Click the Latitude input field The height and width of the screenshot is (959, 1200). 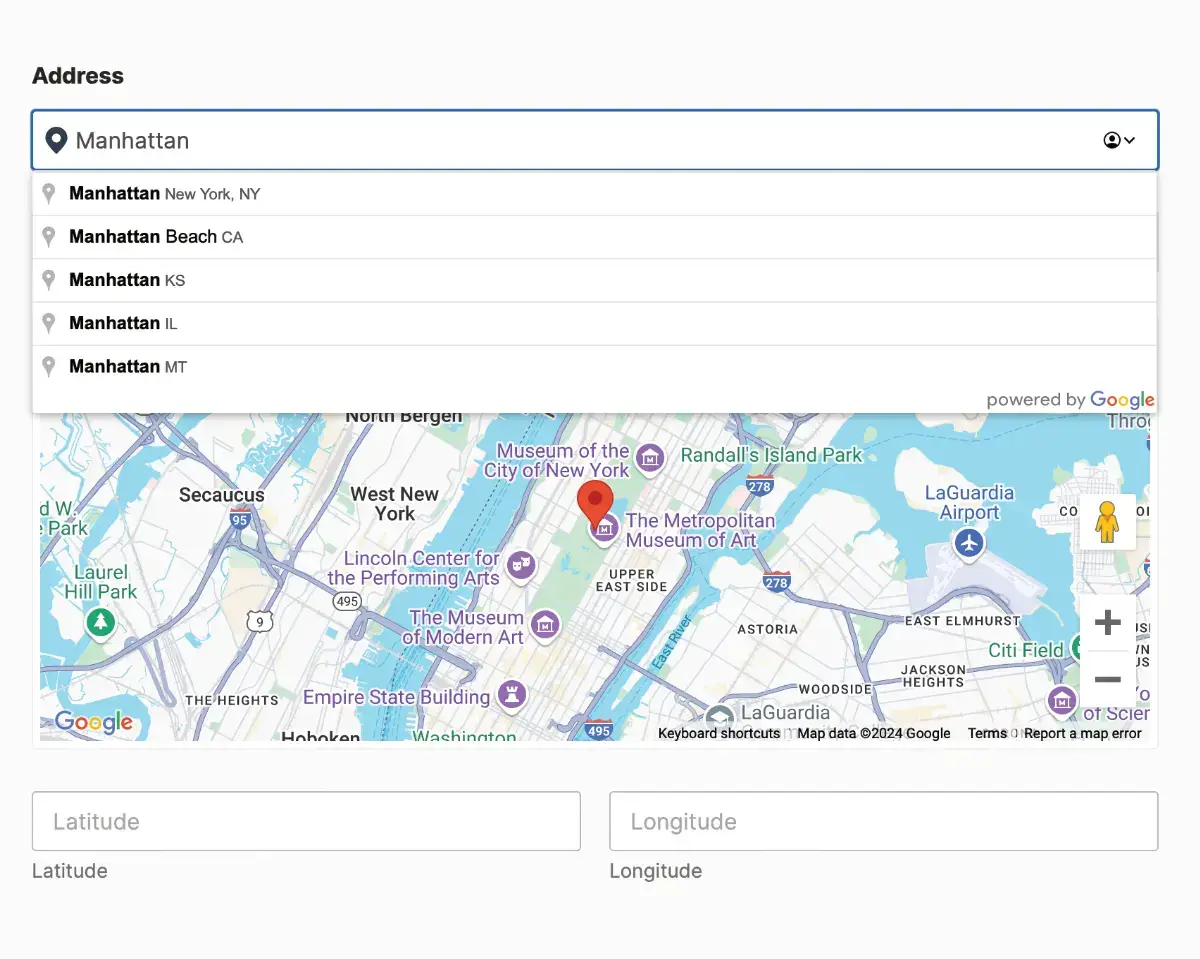click(x=305, y=821)
